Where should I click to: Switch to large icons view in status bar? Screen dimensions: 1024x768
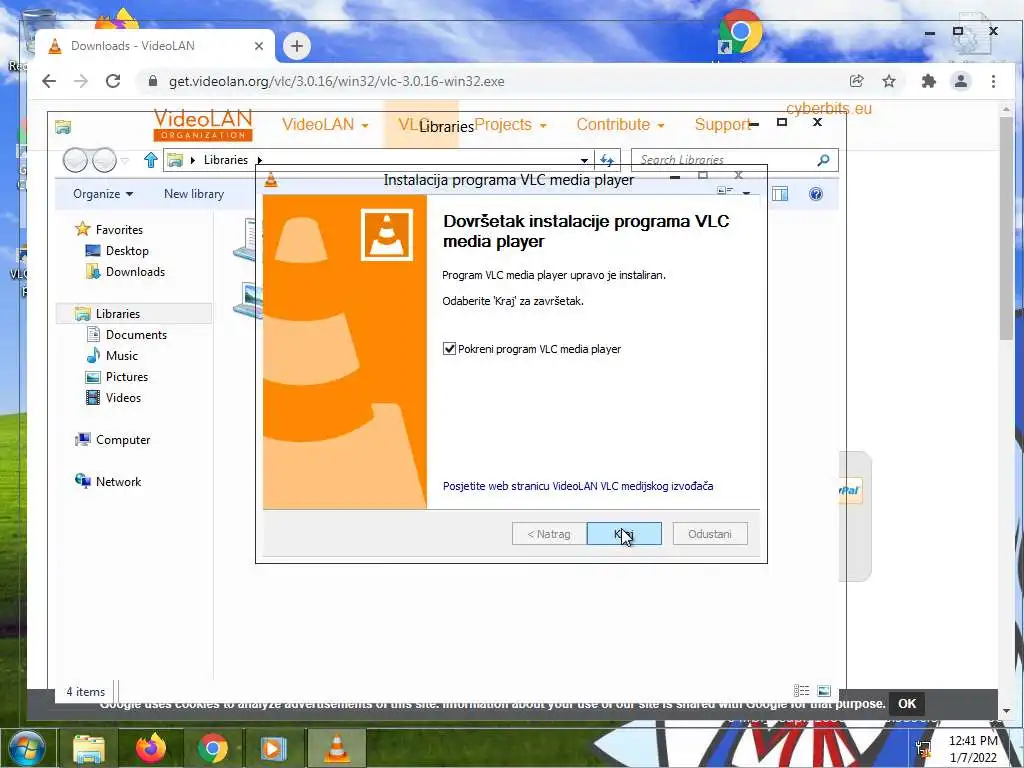824,691
